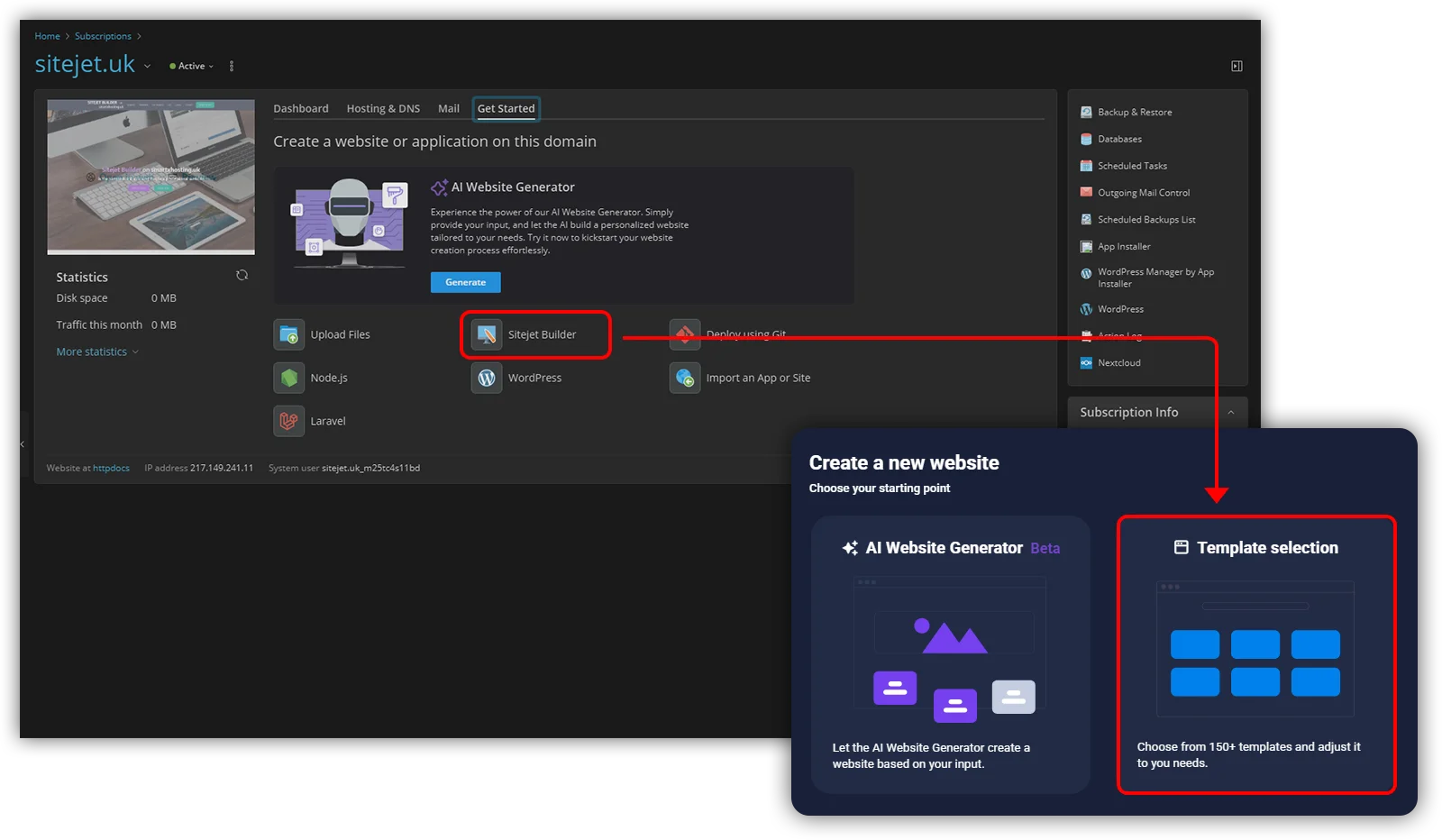
Task: Click the website preview thumbnail
Action: point(151,177)
